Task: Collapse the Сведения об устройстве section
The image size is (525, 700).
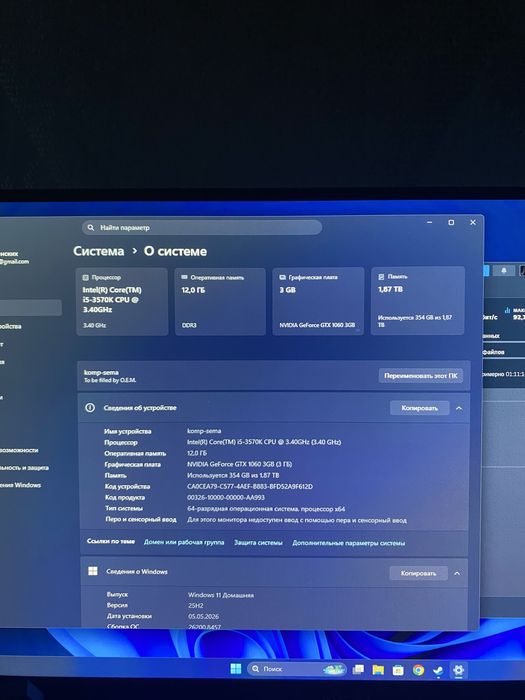Action: pyautogui.click(x=459, y=408)
